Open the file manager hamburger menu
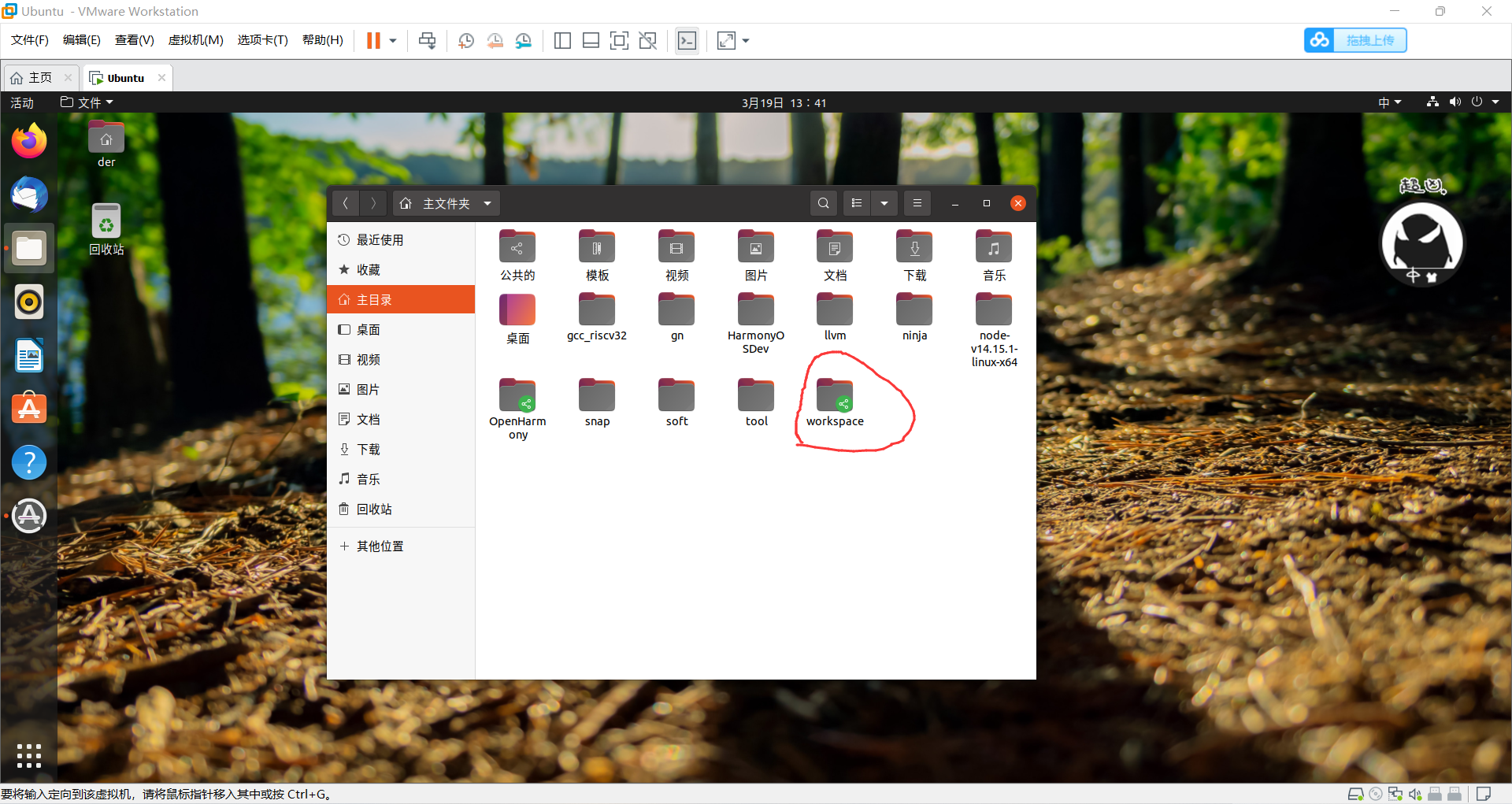Screen dimensions: 1512x804 (x=917, y=203)
